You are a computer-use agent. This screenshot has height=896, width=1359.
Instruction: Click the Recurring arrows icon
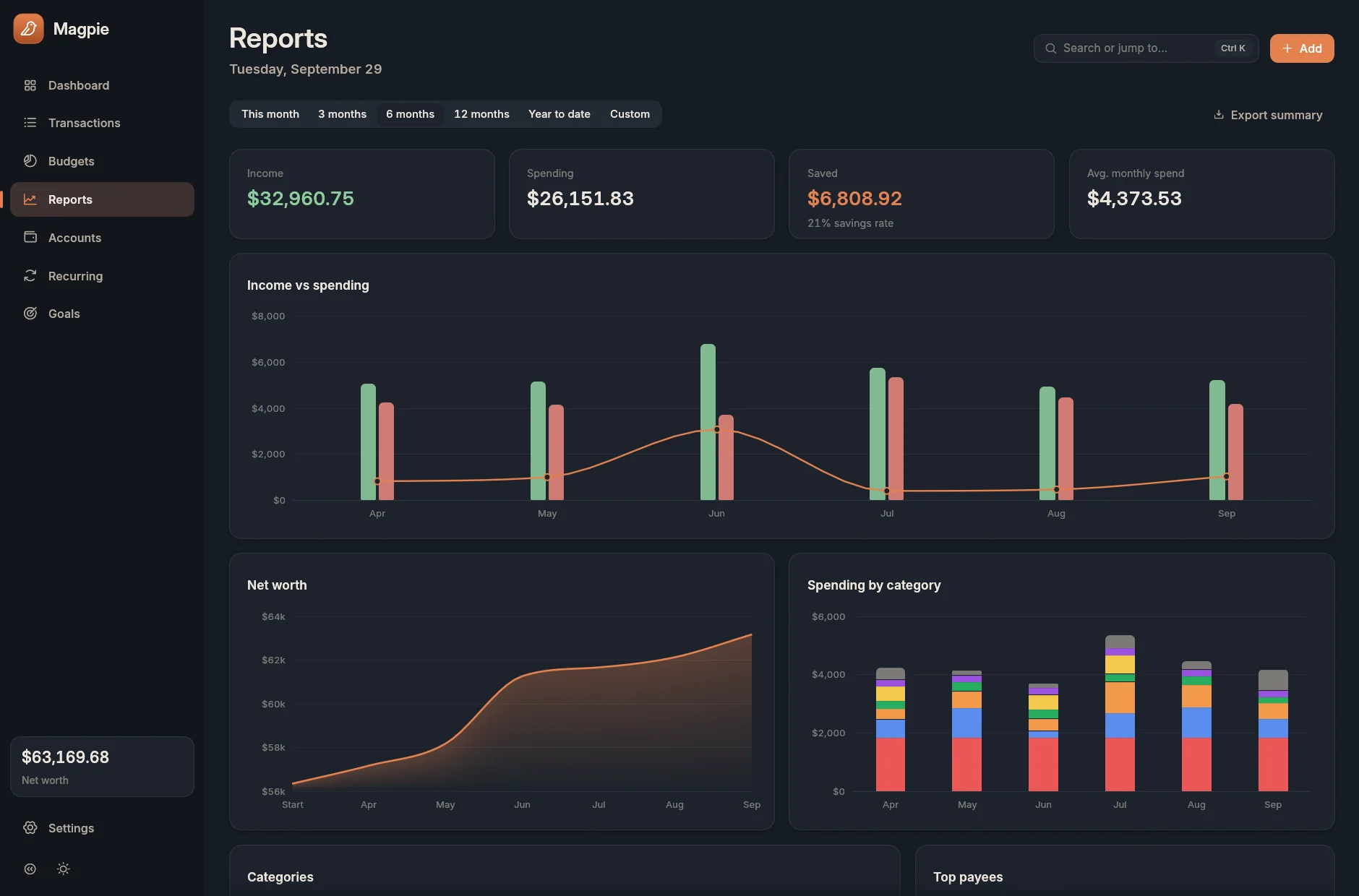point(30,275)
